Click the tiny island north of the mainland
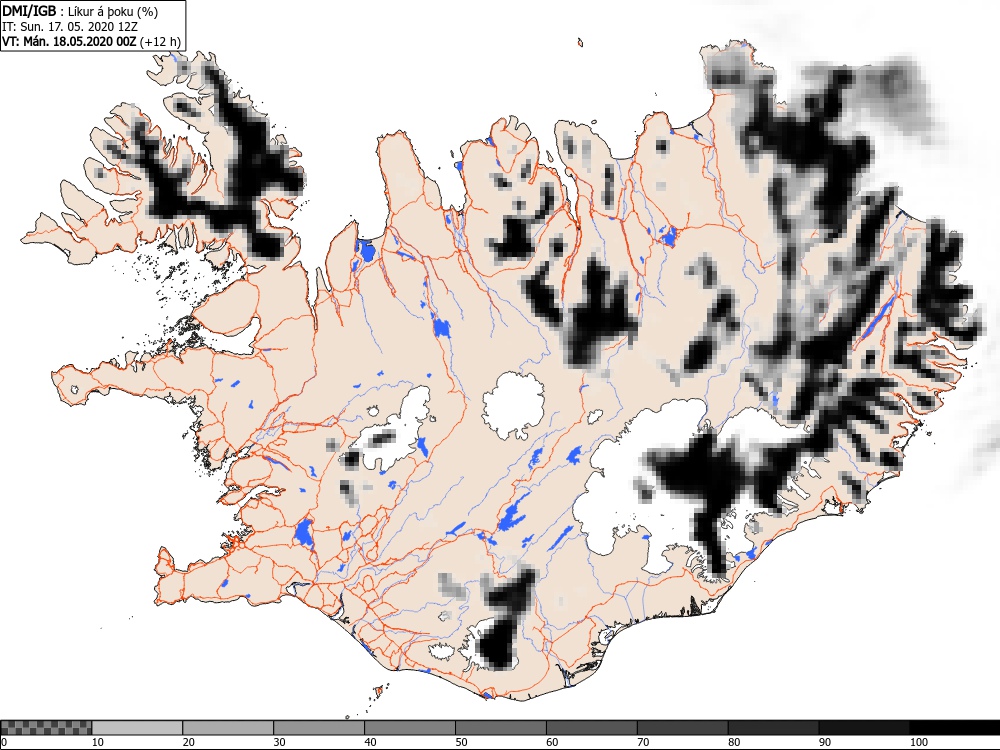Viewport: 1000px width, 750px height. (580, 43)
